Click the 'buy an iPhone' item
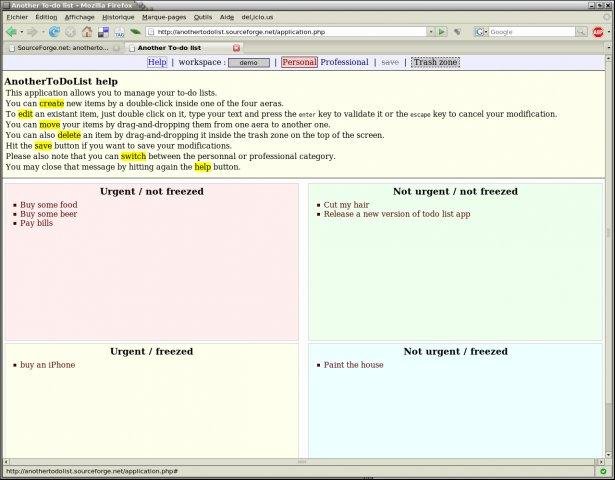Screen dimensions: 615x480 47,365
